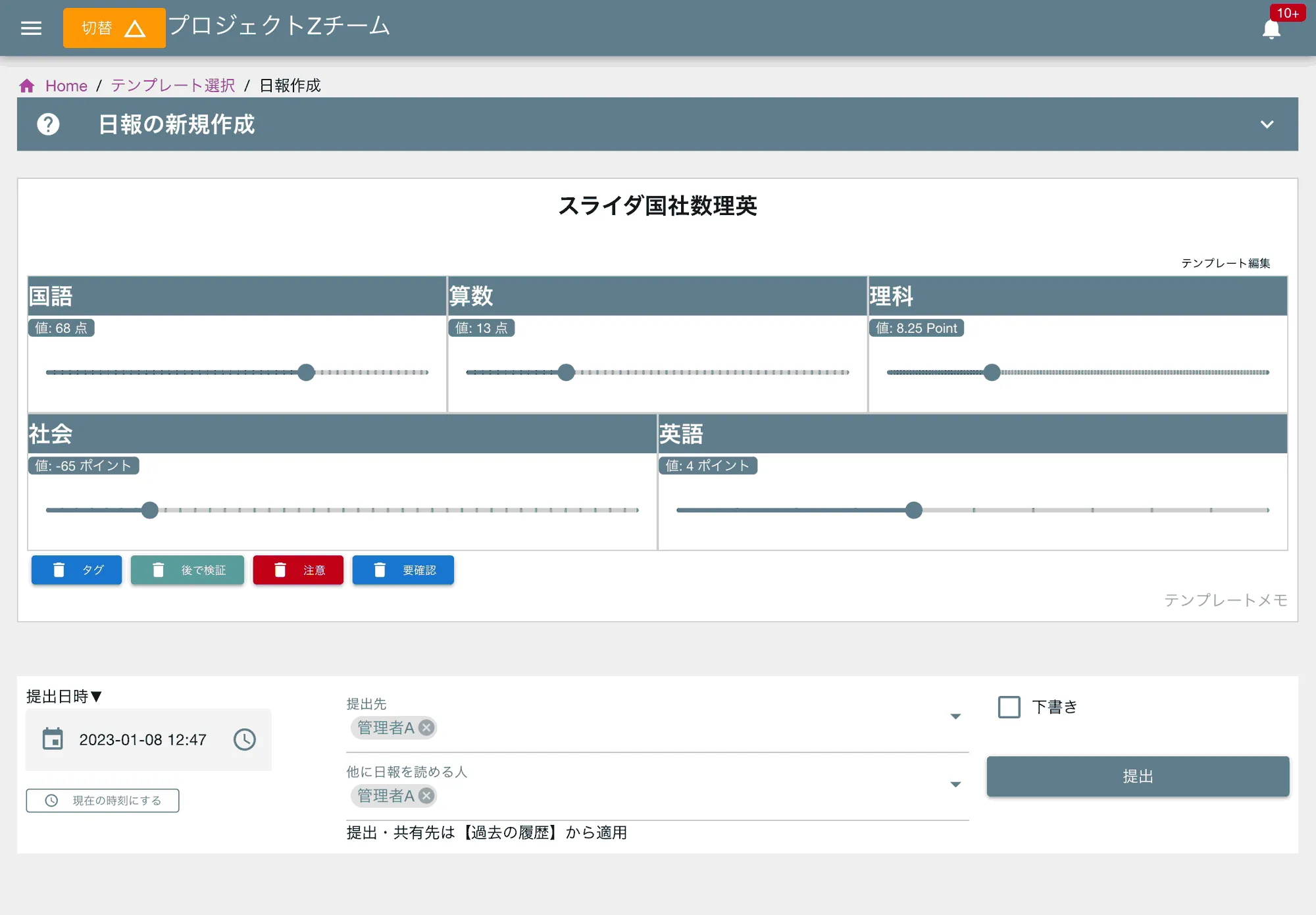Go to テンプレート選択 in the breadcrumb
The image size is (1316, 915).
pos(172,85)
